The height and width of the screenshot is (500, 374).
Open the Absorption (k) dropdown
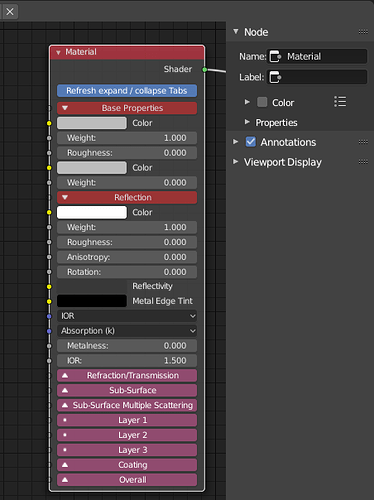pyautogui.click(x=127, y=331)
